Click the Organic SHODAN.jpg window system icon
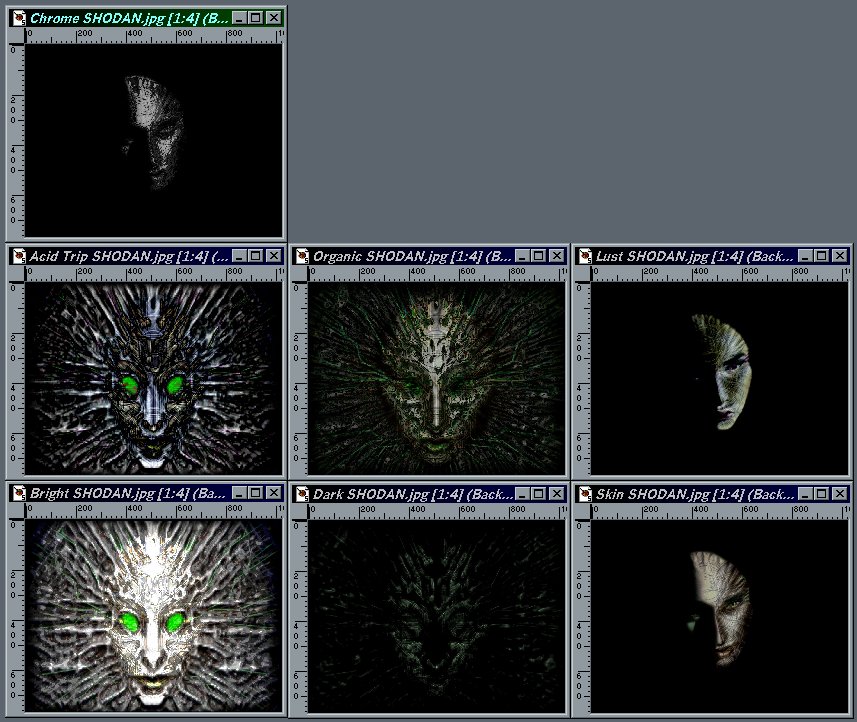Screen dimensions: 857x722 click(x=302, y=256)
